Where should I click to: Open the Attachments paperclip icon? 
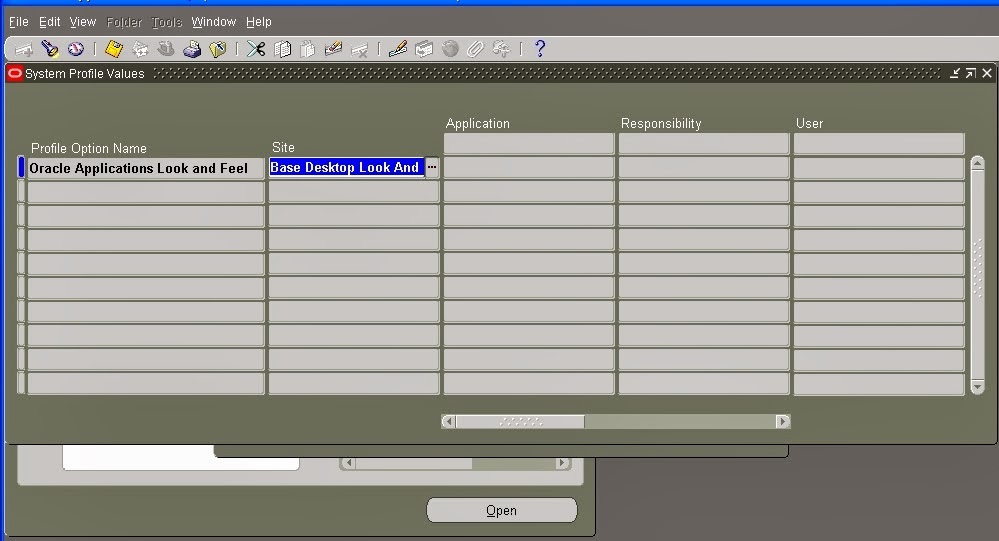pos(475,49)
